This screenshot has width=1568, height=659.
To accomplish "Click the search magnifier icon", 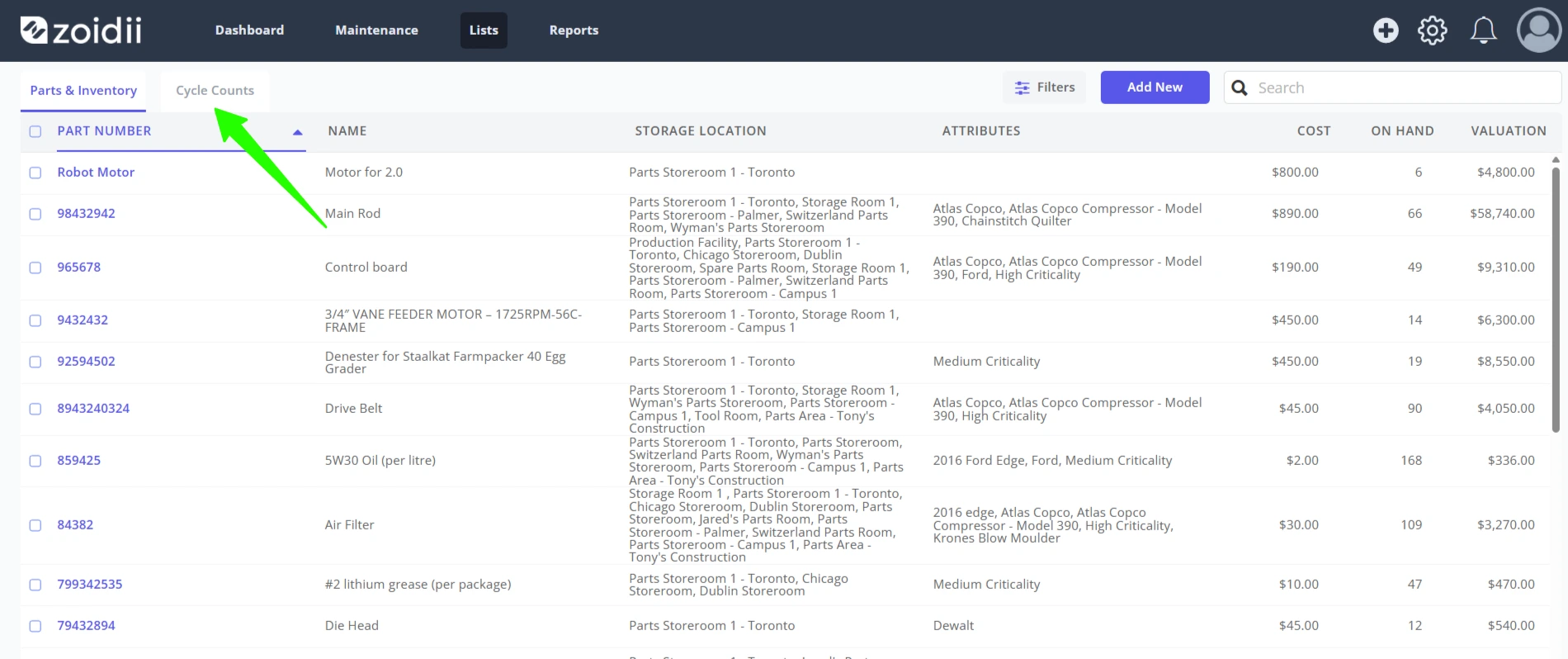I will [1240, 88].
